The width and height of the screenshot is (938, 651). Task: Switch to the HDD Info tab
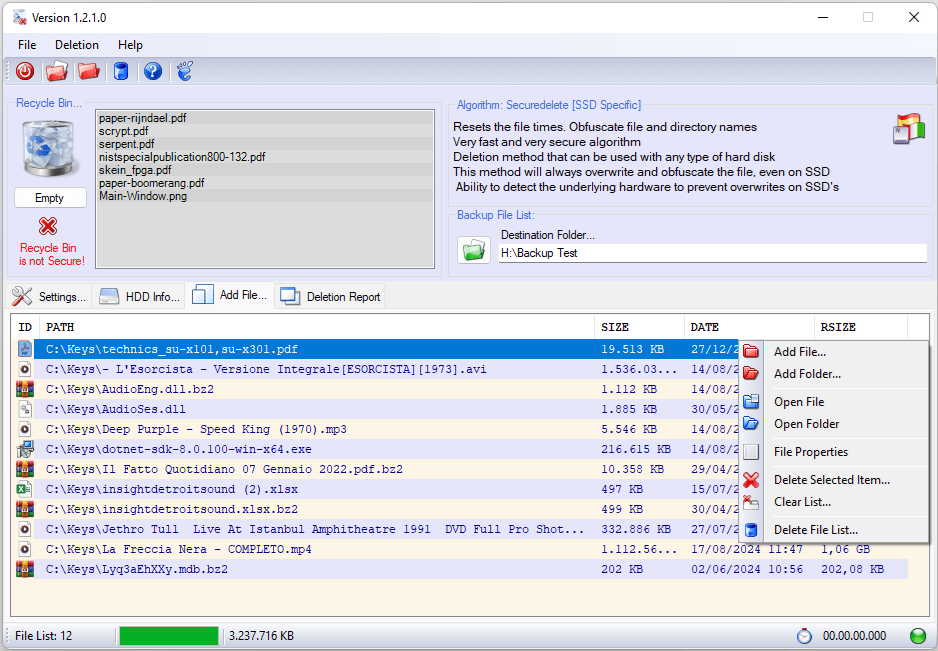click(140, 296)
